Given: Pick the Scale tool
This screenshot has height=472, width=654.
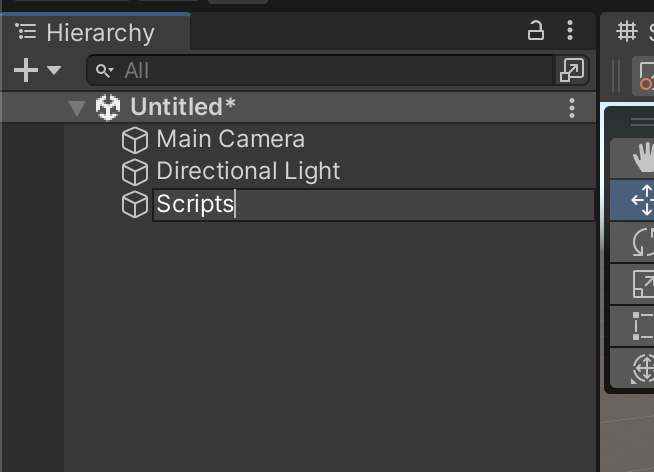Looking at the screenshot, I should pos(632,284).
